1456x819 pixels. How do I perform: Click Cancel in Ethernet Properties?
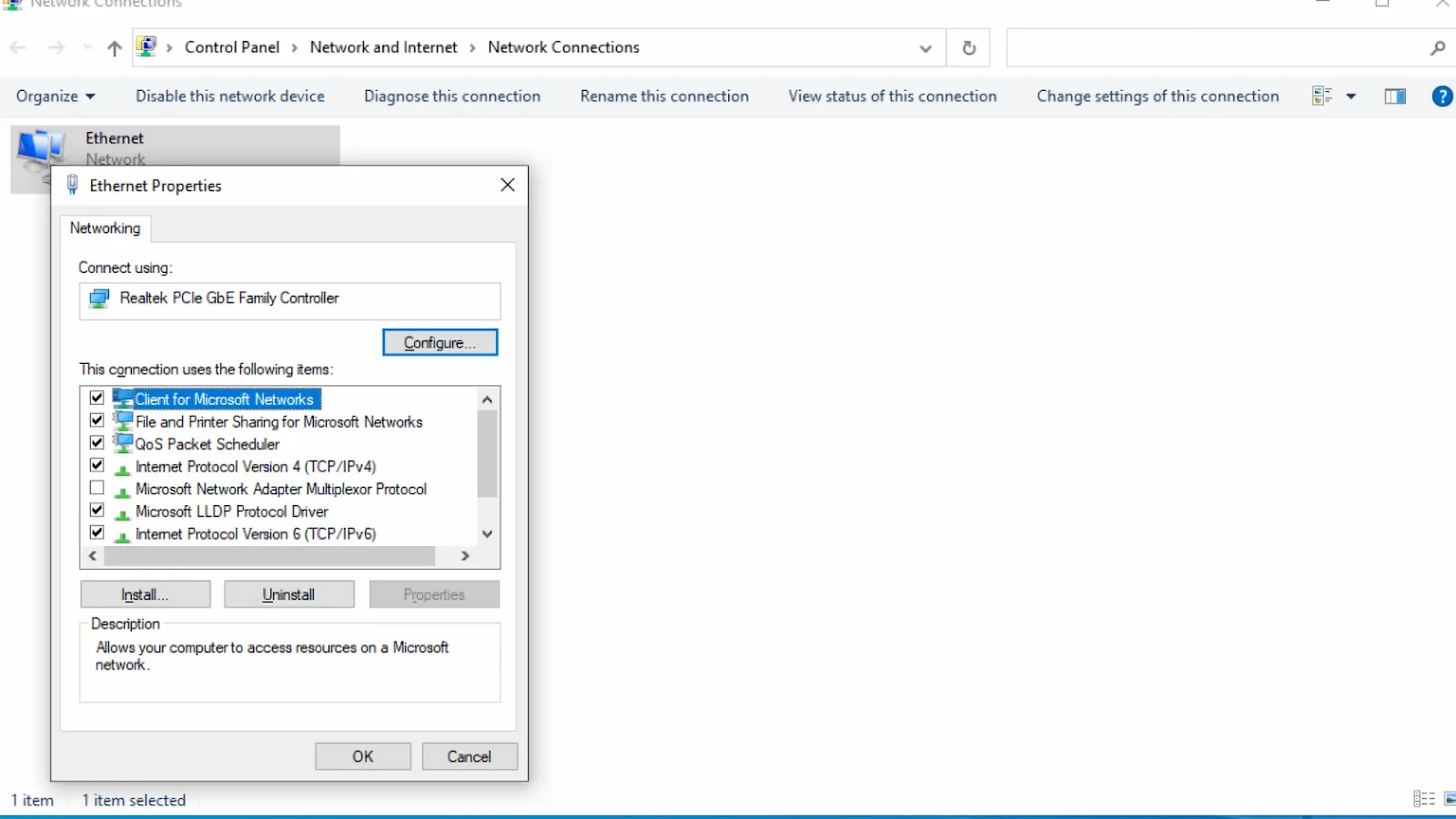coord(470,756)
